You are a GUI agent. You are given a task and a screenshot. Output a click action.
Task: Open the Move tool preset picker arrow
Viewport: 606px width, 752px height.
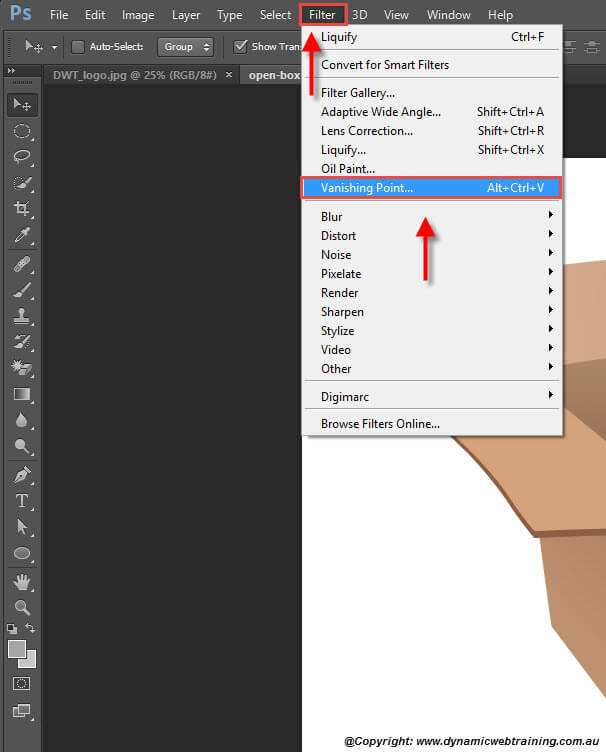pos(54,47)
